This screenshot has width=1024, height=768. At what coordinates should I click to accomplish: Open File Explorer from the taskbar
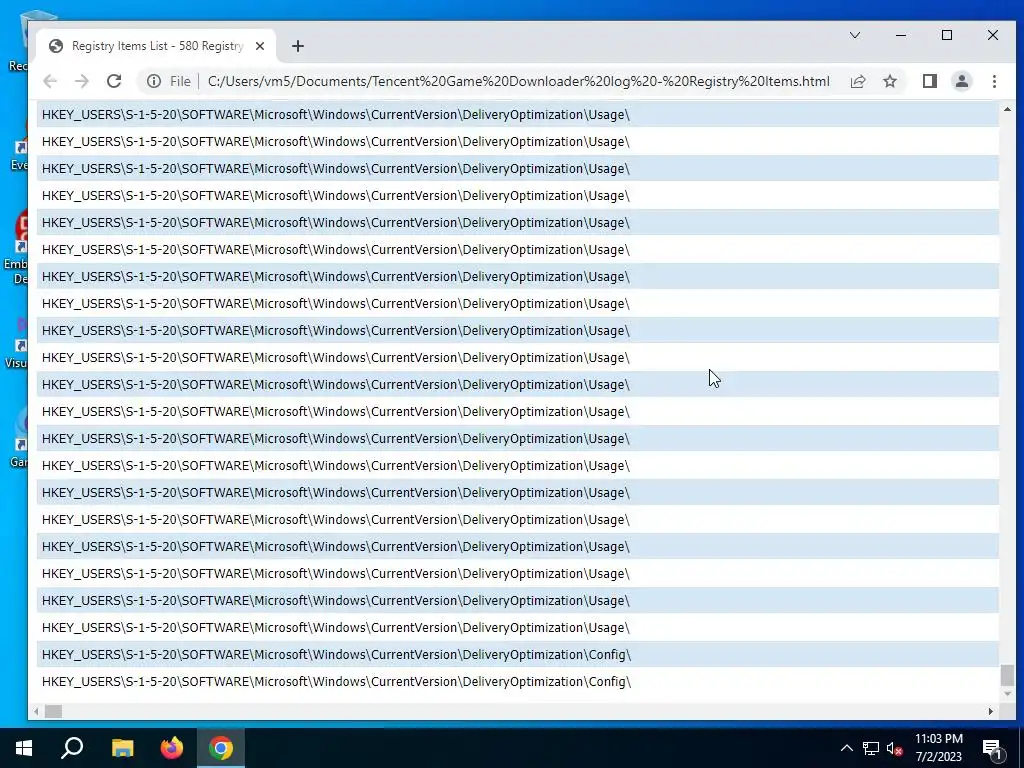(x=122, y=748)
